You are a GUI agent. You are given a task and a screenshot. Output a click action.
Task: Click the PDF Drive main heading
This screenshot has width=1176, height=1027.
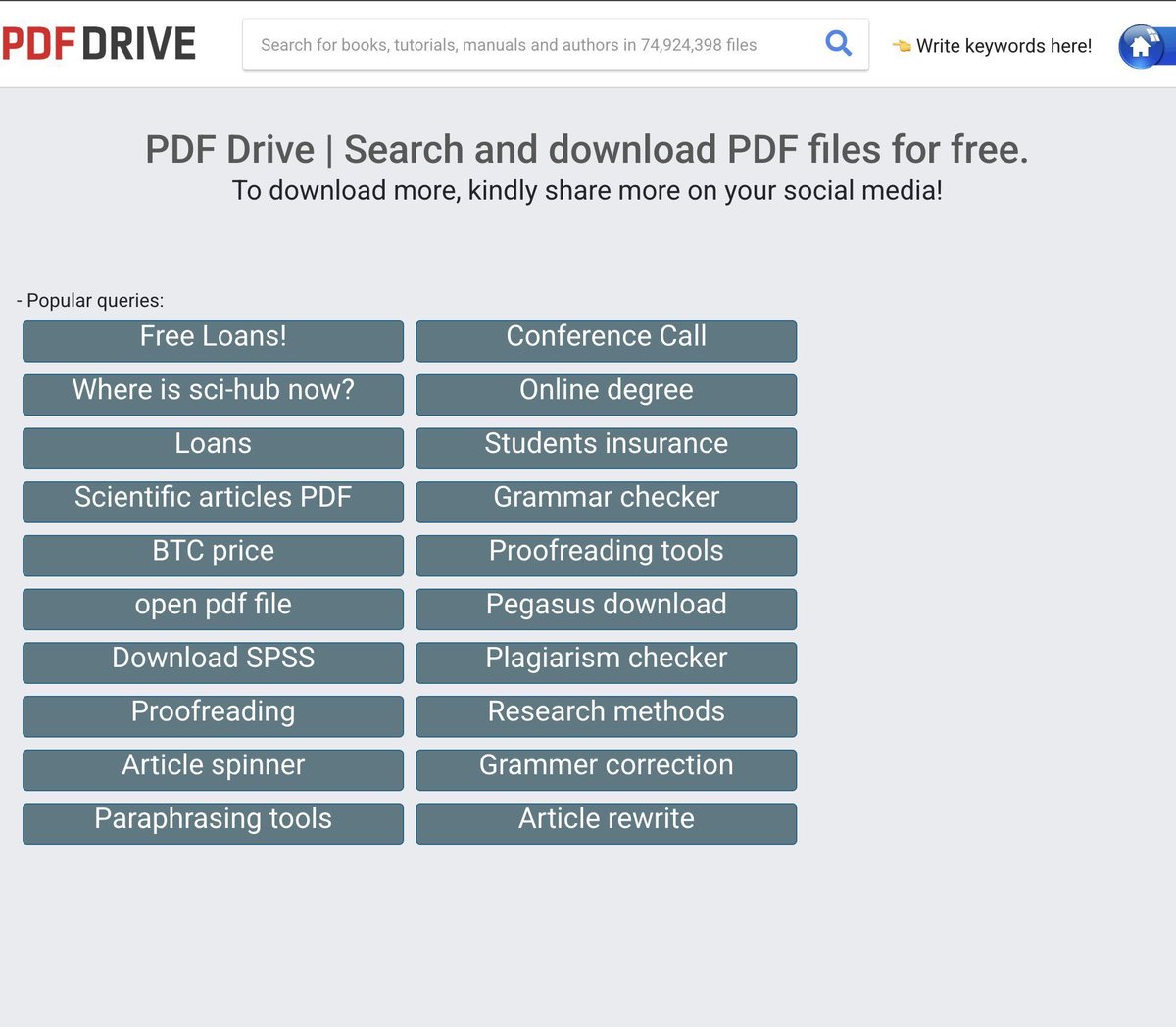[587, 150]
